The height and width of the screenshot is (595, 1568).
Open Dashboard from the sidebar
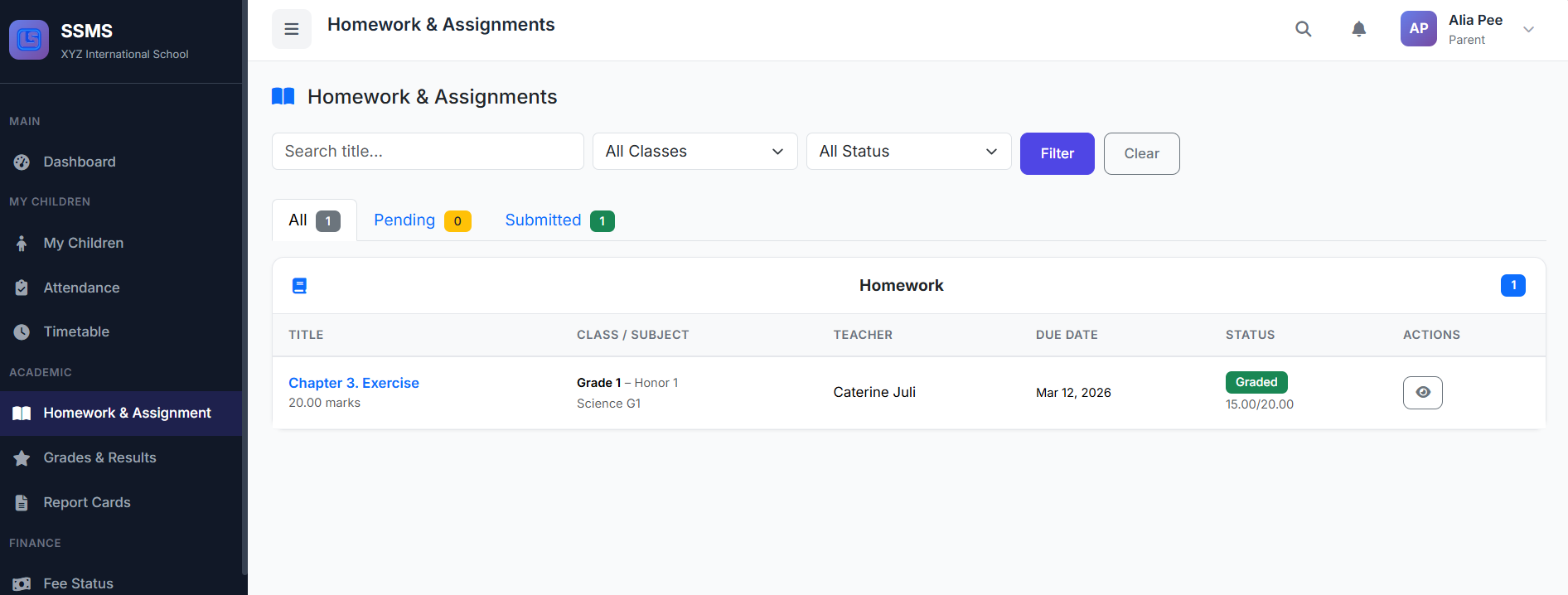pyautogui.click(x=80, y=162)
